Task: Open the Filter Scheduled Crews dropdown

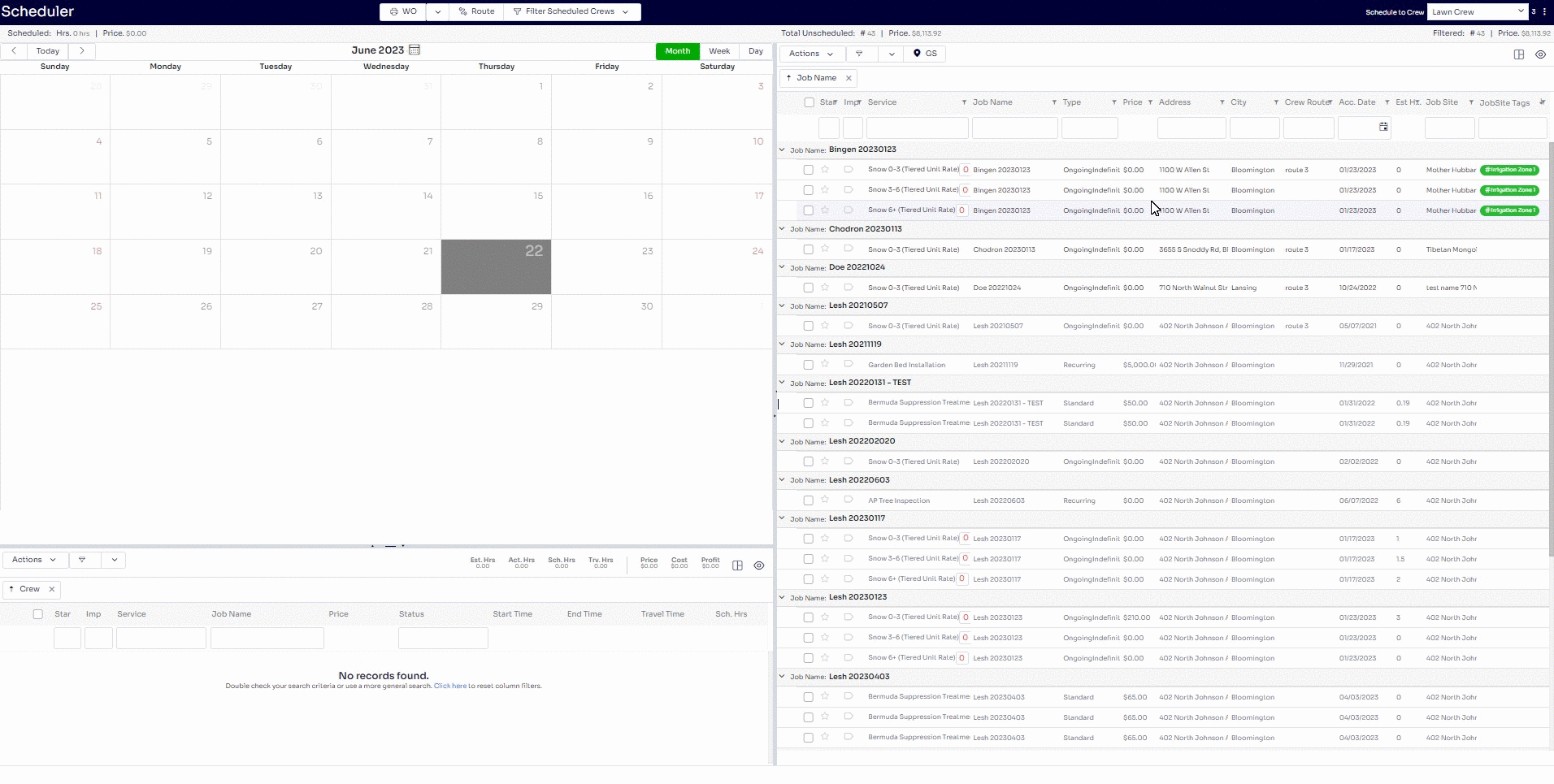Action: click(x=572, y=11)
